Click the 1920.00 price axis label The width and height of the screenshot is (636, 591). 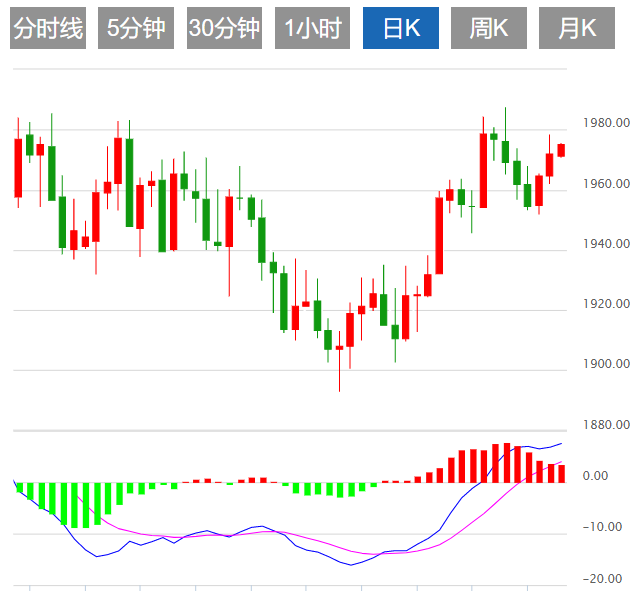606,304
